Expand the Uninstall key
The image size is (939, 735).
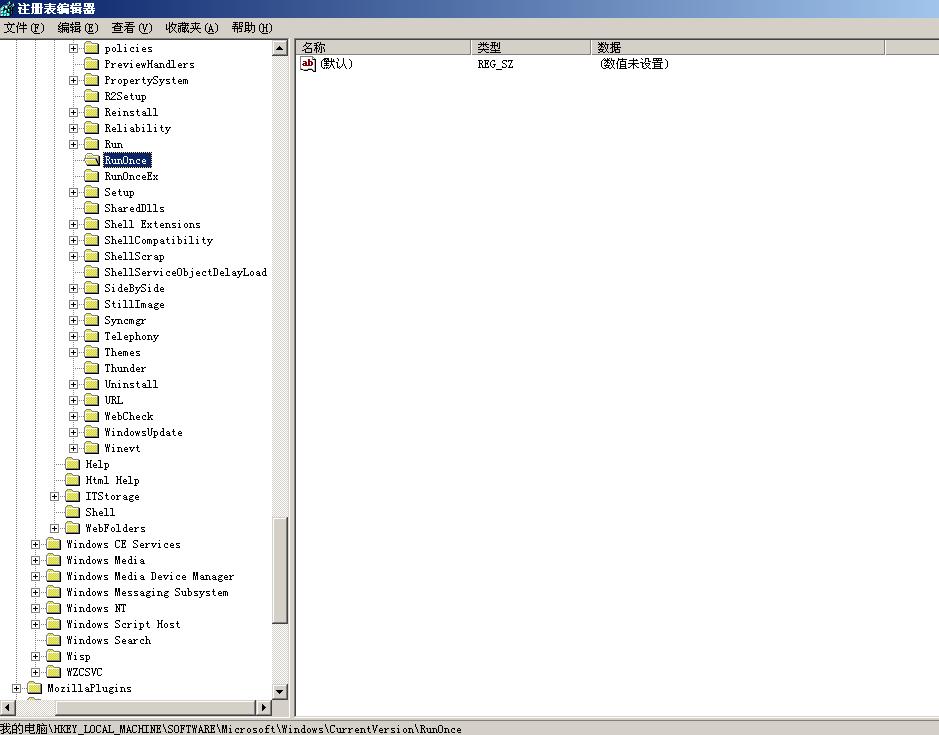(73, 385)
